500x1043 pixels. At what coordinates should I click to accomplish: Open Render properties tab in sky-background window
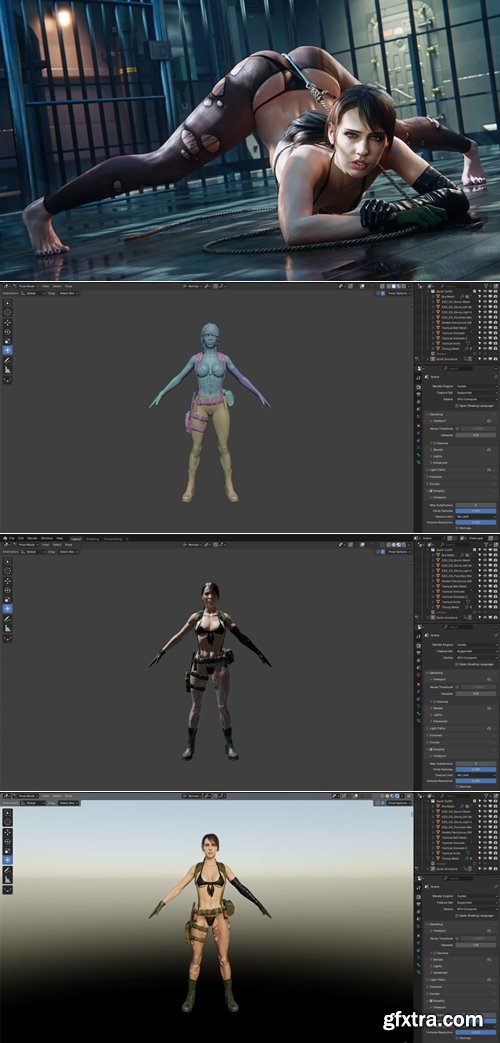click(418, 896)
